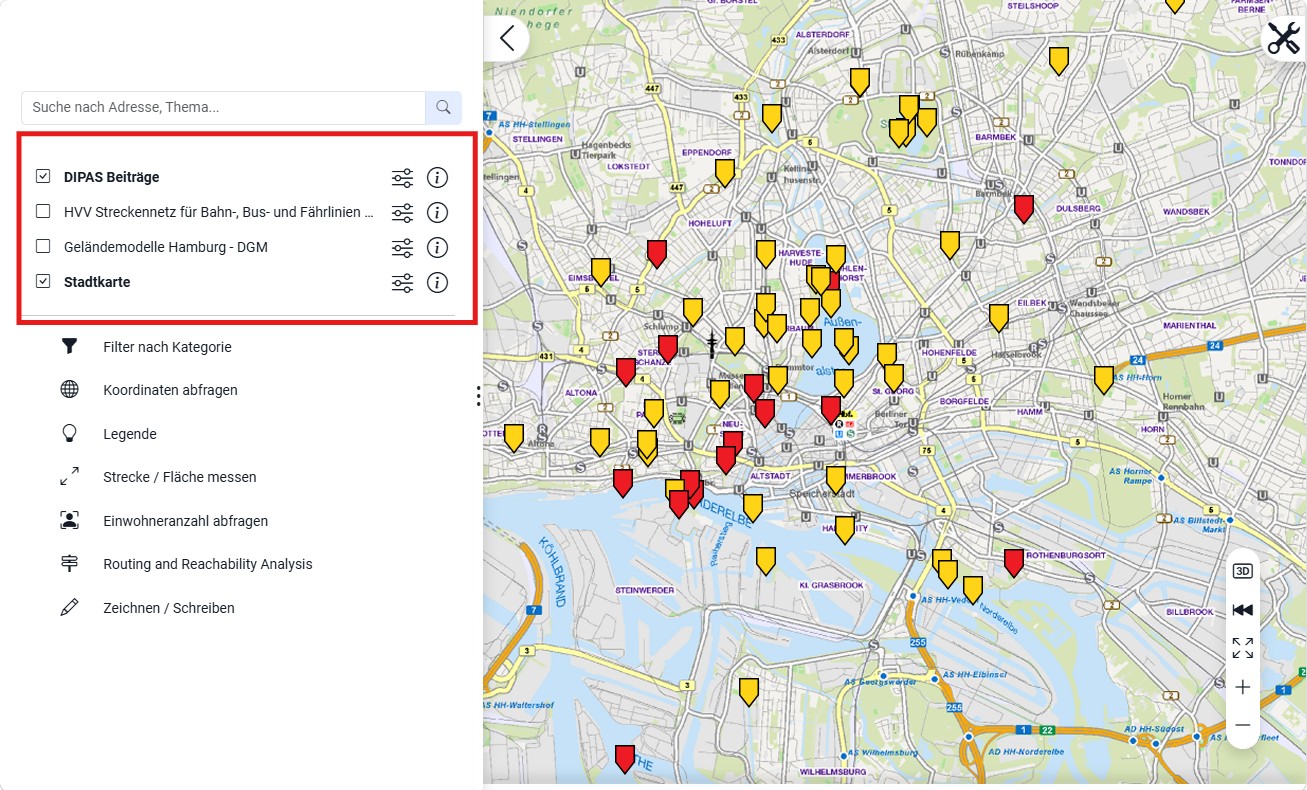Screen dimensions: 1307x790
Task: Enable the HVV Streckennetz layer checkbox
Action: tap(43, 212)
